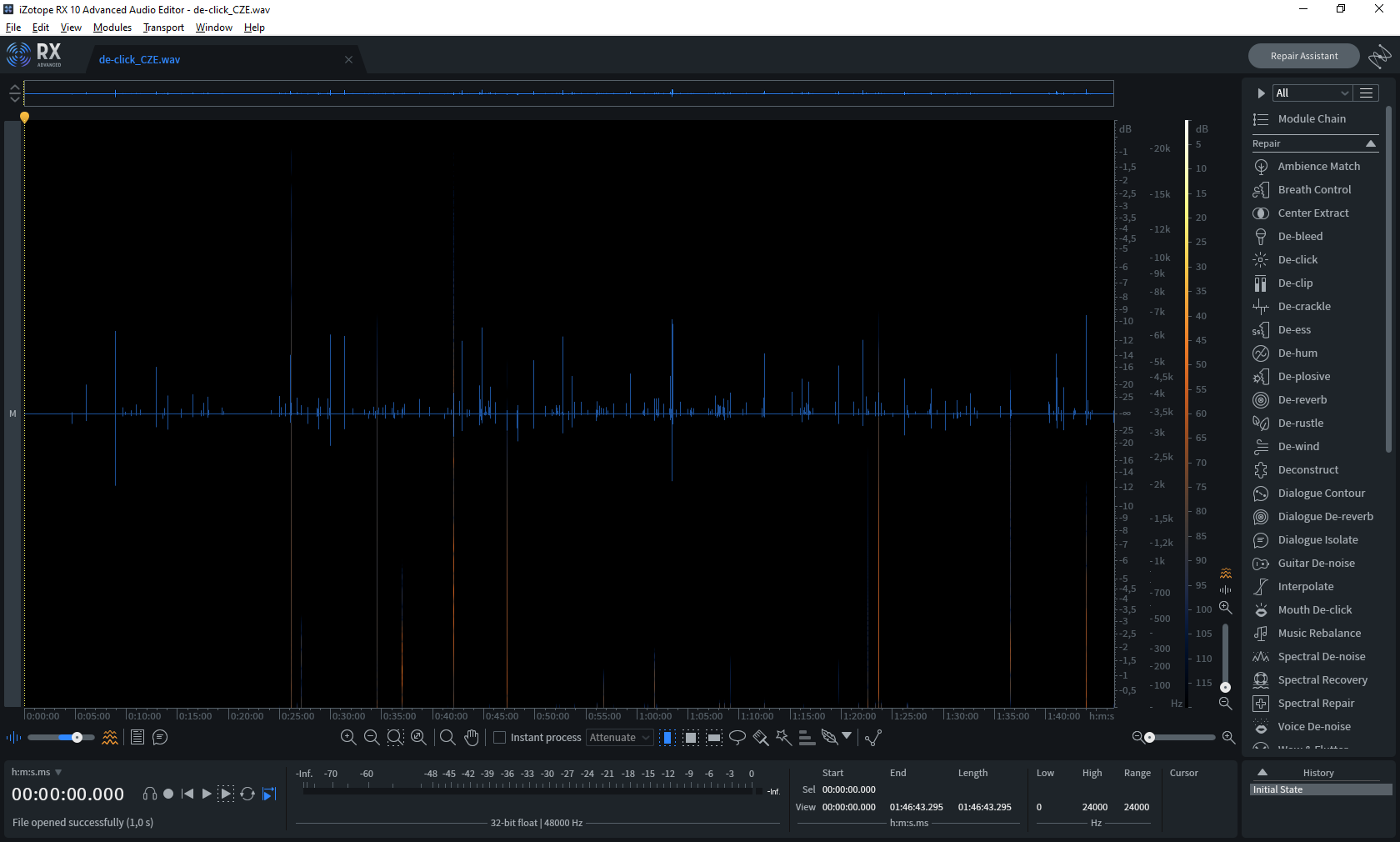Open the Modules menu
Screen dimensions: 1400x842
coord(112,28)
